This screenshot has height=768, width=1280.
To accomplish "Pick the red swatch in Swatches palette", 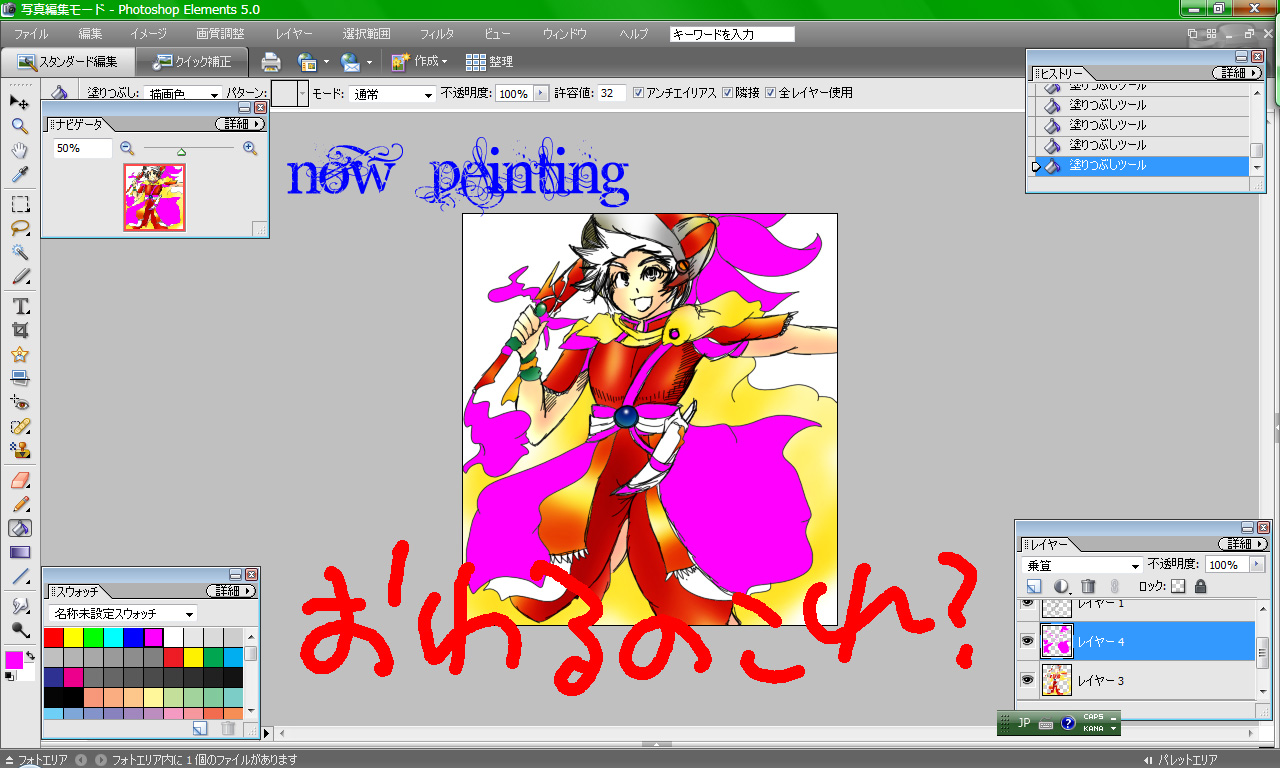I will tap(53, 637).
